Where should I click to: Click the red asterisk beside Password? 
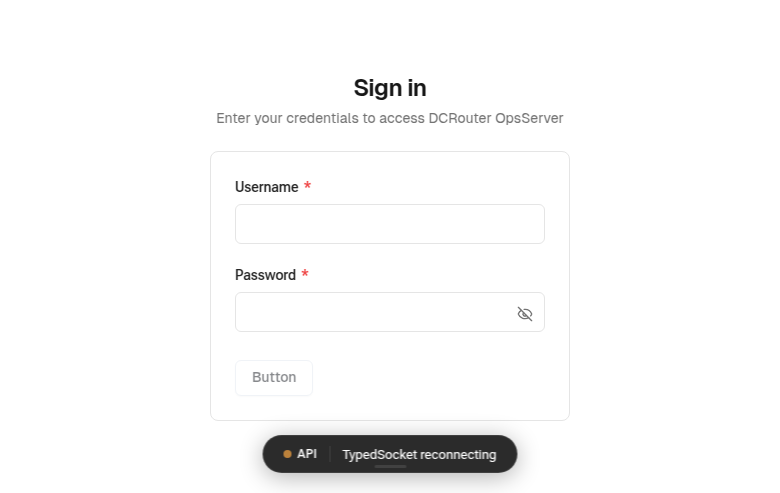pyautogui.click(x=305, y=275)
